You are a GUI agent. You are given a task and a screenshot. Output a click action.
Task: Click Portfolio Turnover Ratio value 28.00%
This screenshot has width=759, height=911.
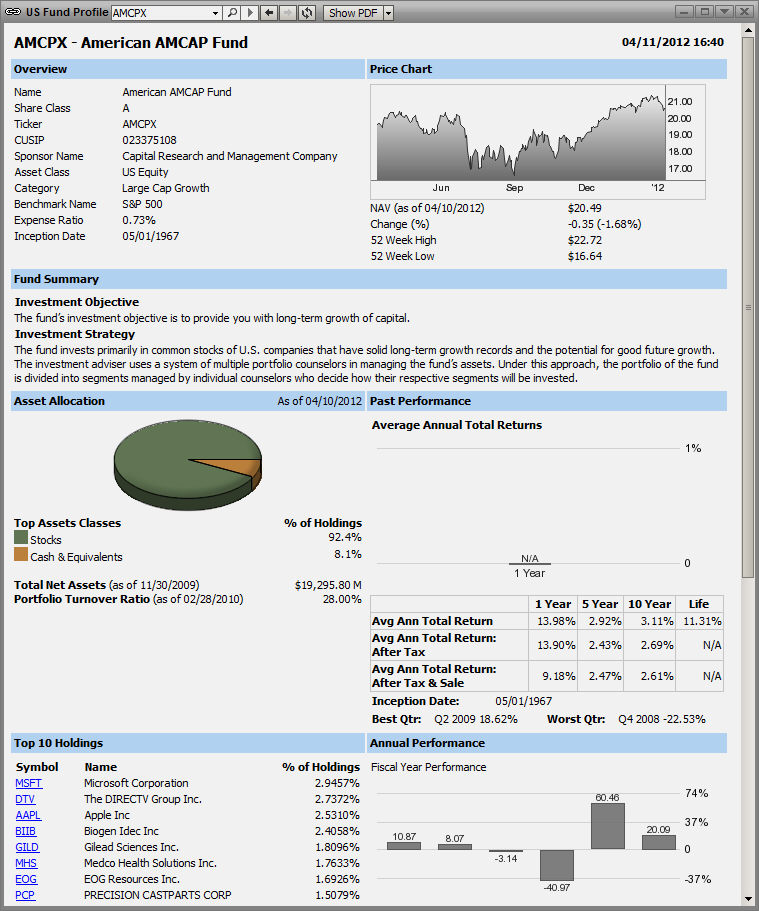(x=342, y=599)
